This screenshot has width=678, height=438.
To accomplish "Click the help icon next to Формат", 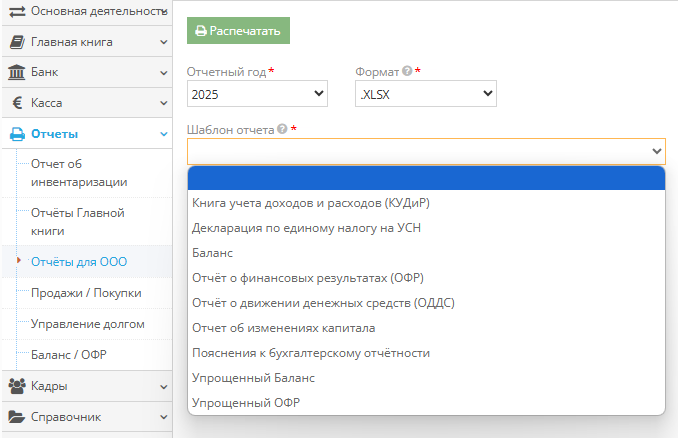I will 407,72.
